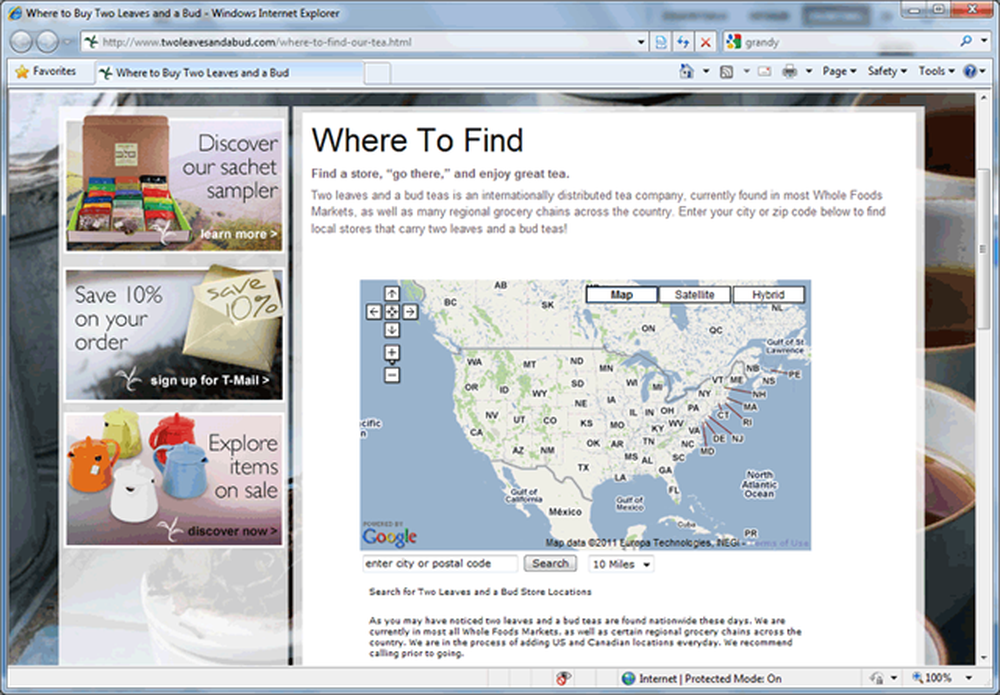1000x695 pixels.
Task: Open the recent pages dropdown beside Forward
Action: (x=68, y=42)
